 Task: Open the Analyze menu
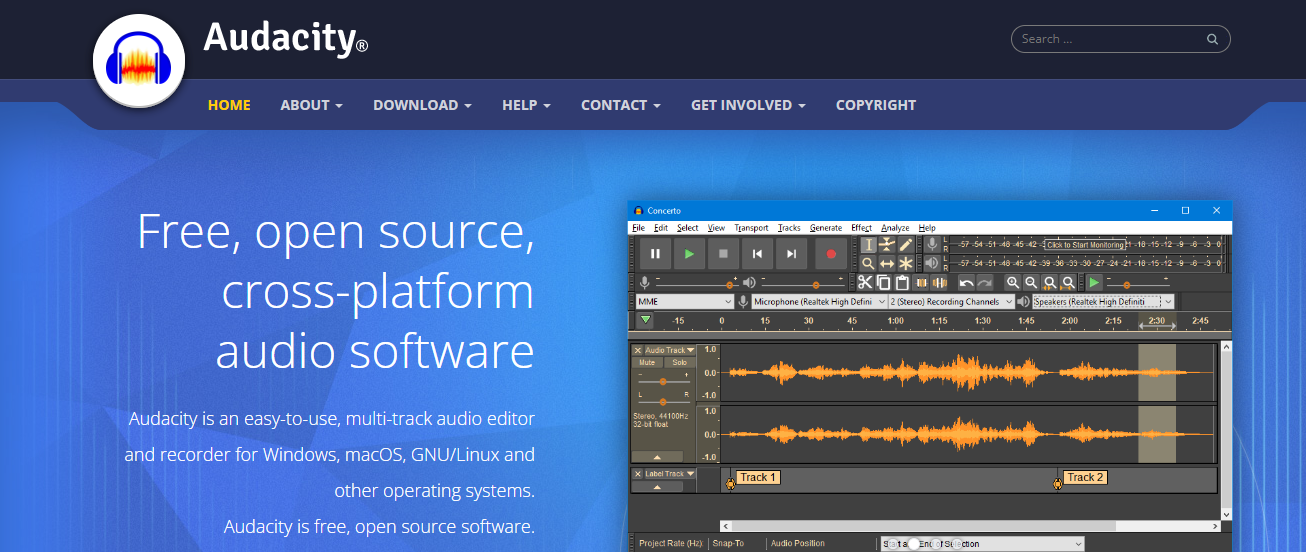(895, 228)
